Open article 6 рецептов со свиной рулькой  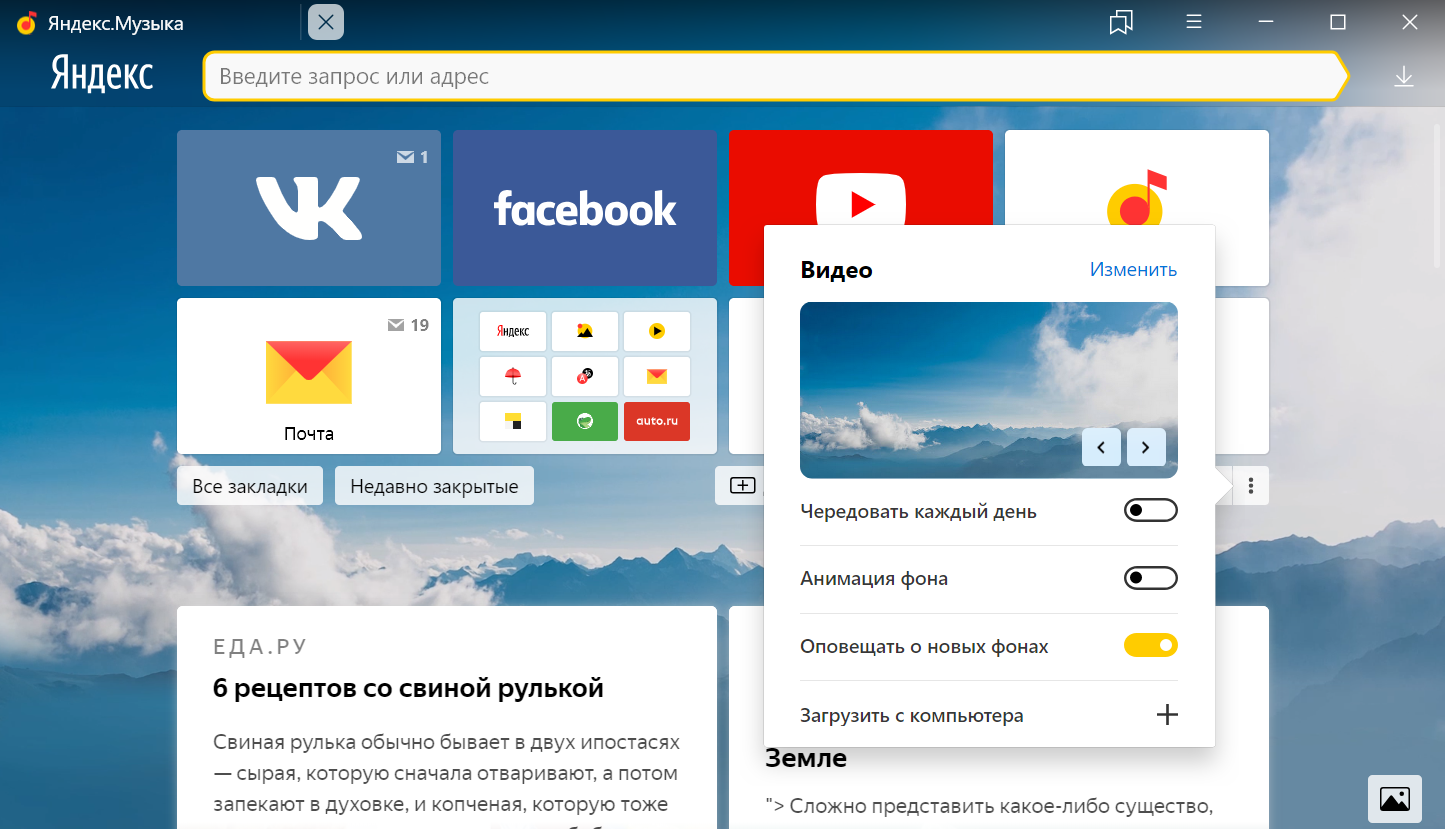(408, 688)
